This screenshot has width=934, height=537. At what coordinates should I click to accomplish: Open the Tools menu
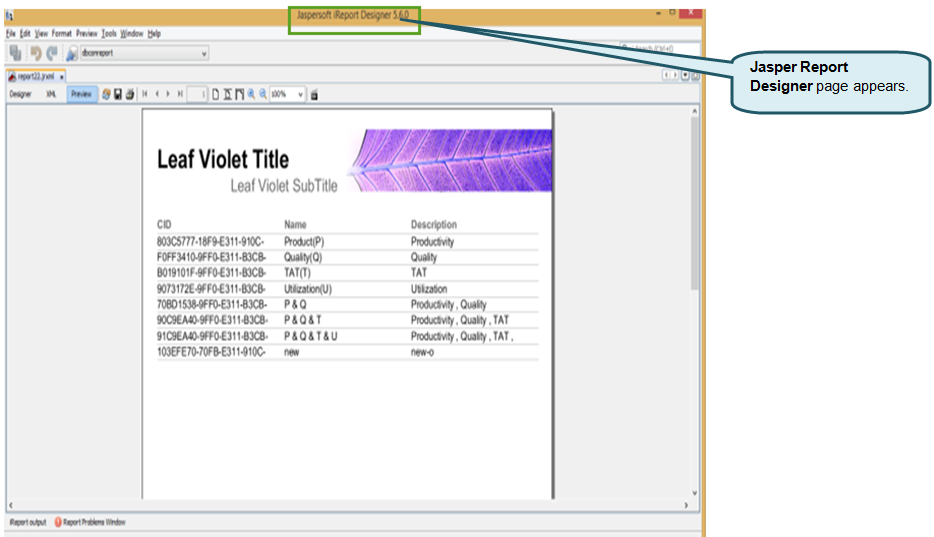108,33
